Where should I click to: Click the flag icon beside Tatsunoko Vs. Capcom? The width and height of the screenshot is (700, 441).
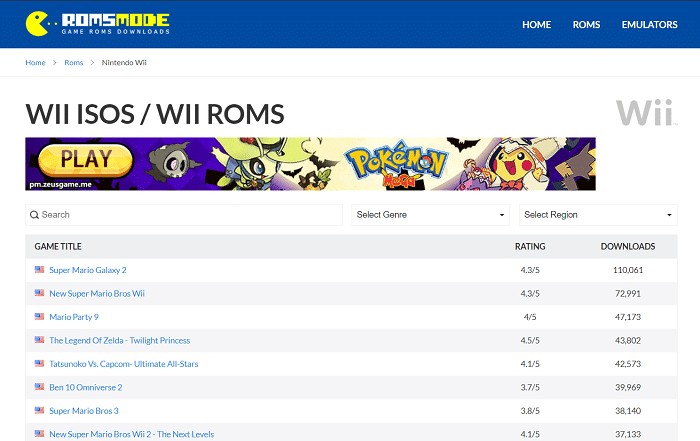pyautogui.click(x=39, y=363)
